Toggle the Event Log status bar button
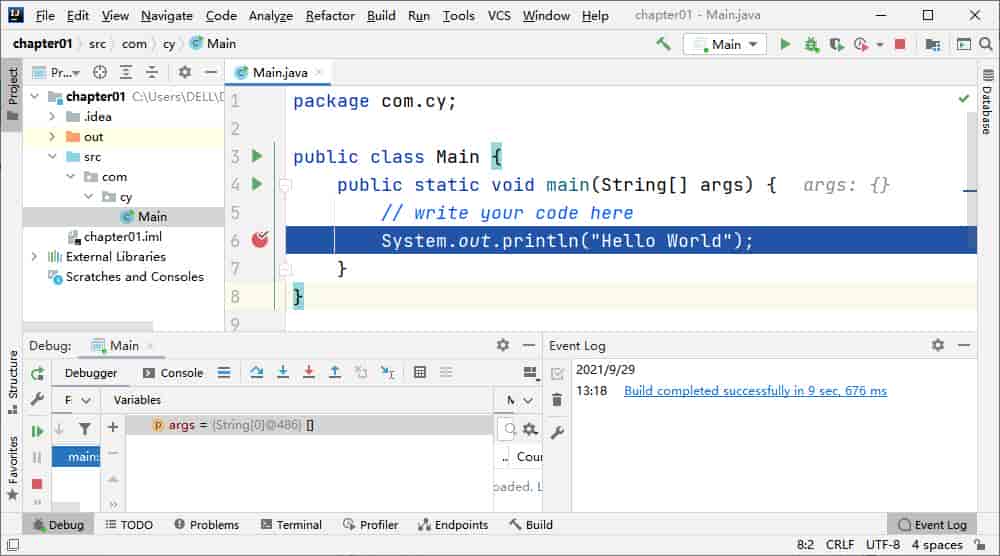This screenshot has height=556, width=1000. point(932,525)
